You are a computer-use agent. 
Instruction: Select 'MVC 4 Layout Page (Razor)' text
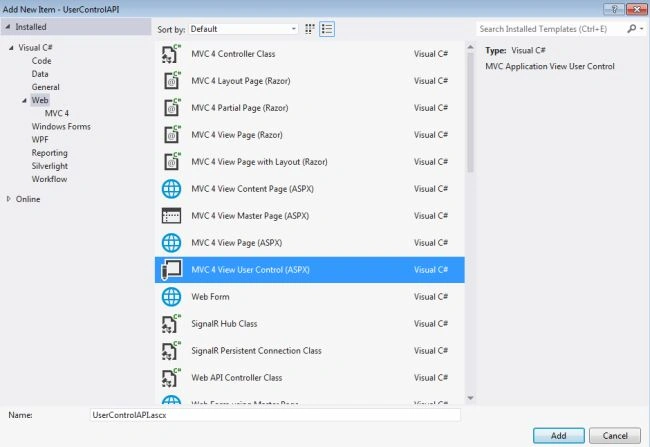(240, 81)
